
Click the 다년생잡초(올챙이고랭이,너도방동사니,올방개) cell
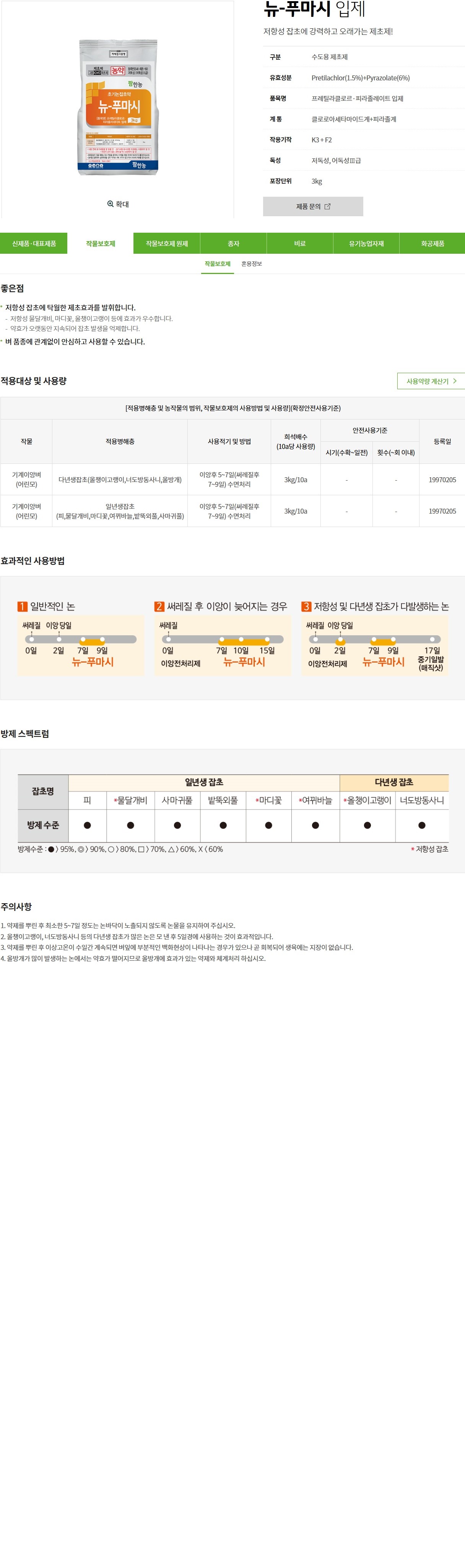point(120,480)
